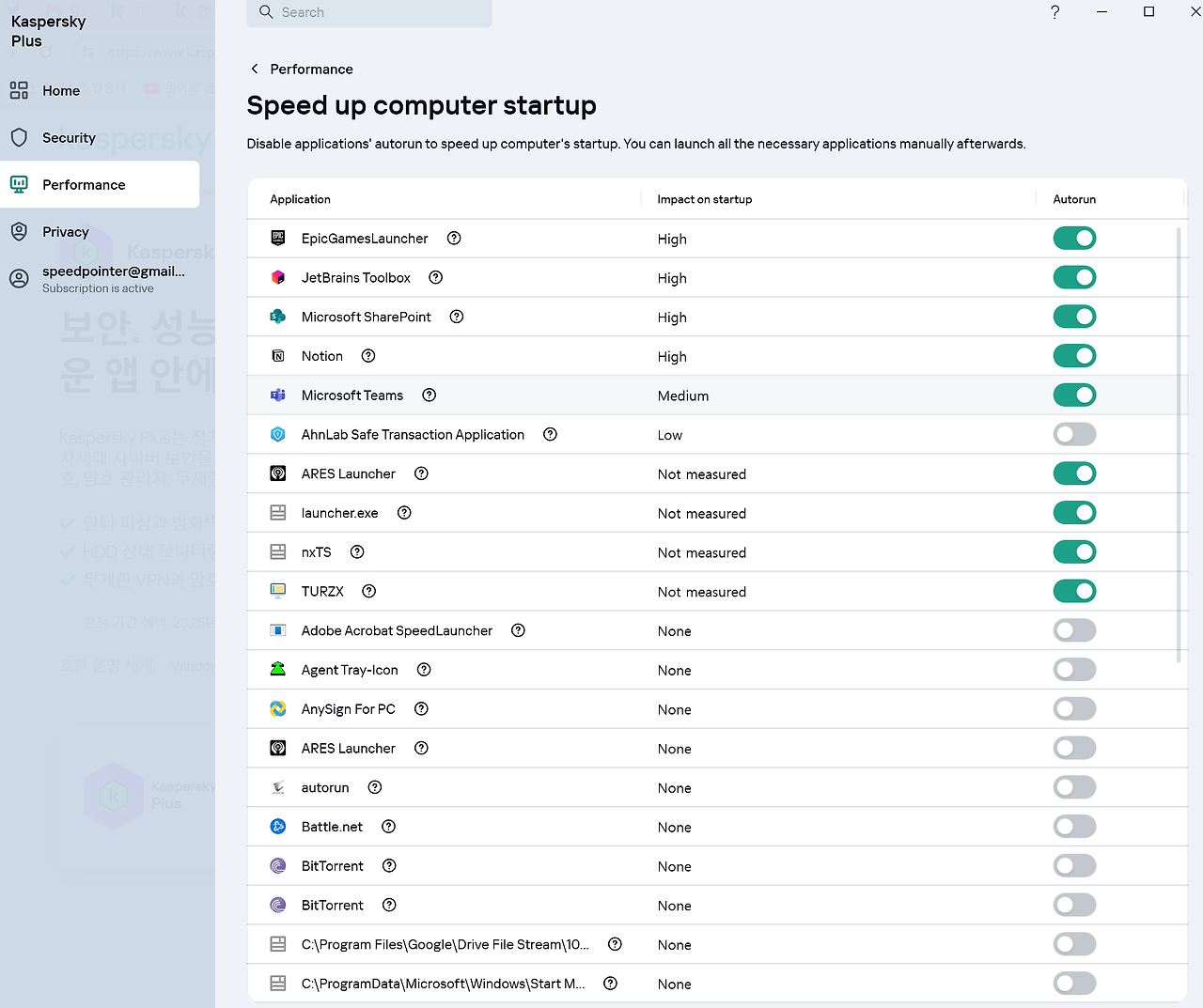Open the Privacy section
This screenshot has width=1203, height=1008.
click(x=100, y=231)
